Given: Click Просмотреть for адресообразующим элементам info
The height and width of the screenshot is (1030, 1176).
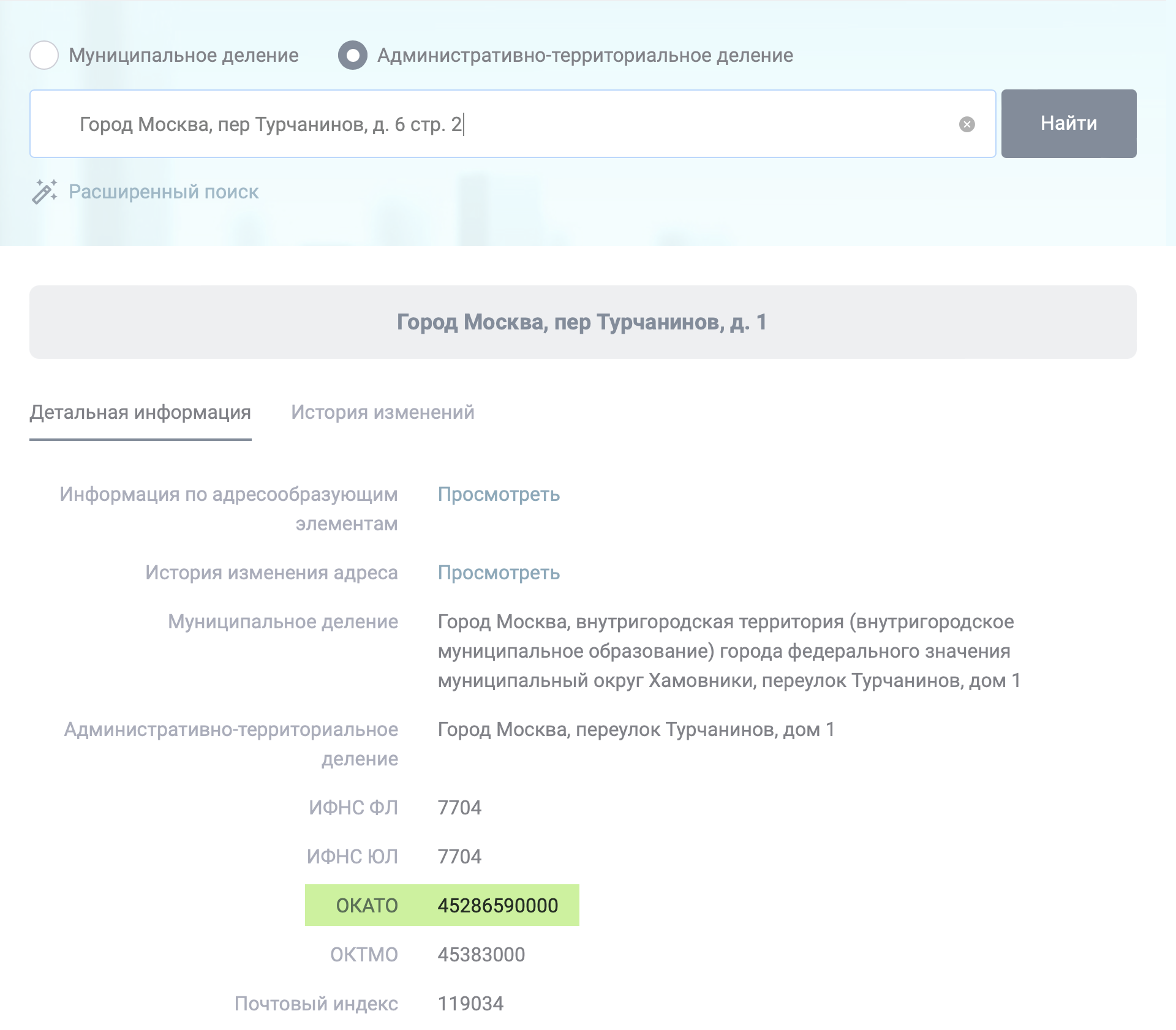Looking at the screenshot, I should point(499,494).
